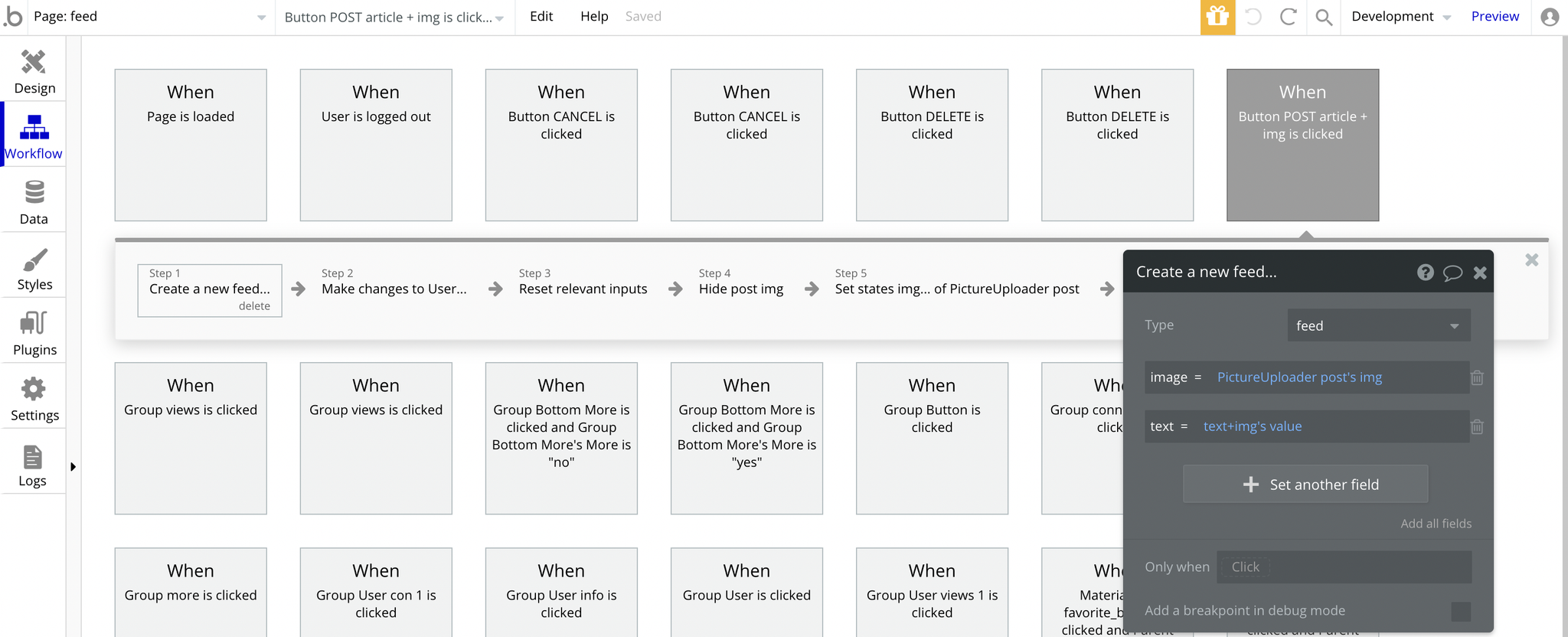Open the Edit menu
1568x637 pixels.
541,17
